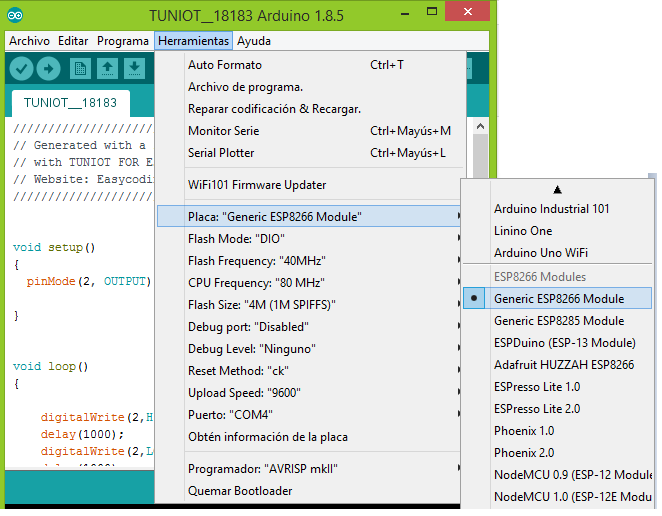Click the 'delay(1000);' code line
The width and height of the screenshot is (662, 516).
pyautogui.click(x=82, y=434)
